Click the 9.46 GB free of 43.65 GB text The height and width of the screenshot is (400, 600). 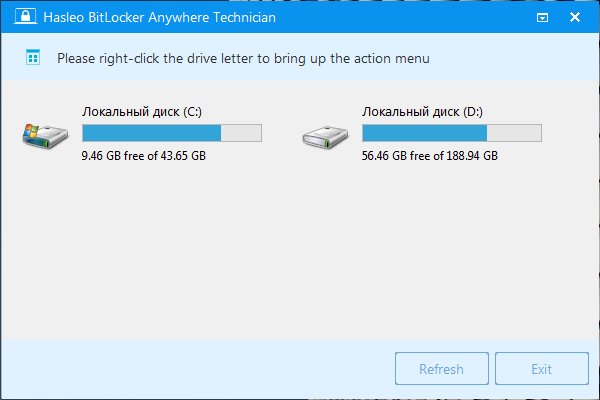pos(144,156)
